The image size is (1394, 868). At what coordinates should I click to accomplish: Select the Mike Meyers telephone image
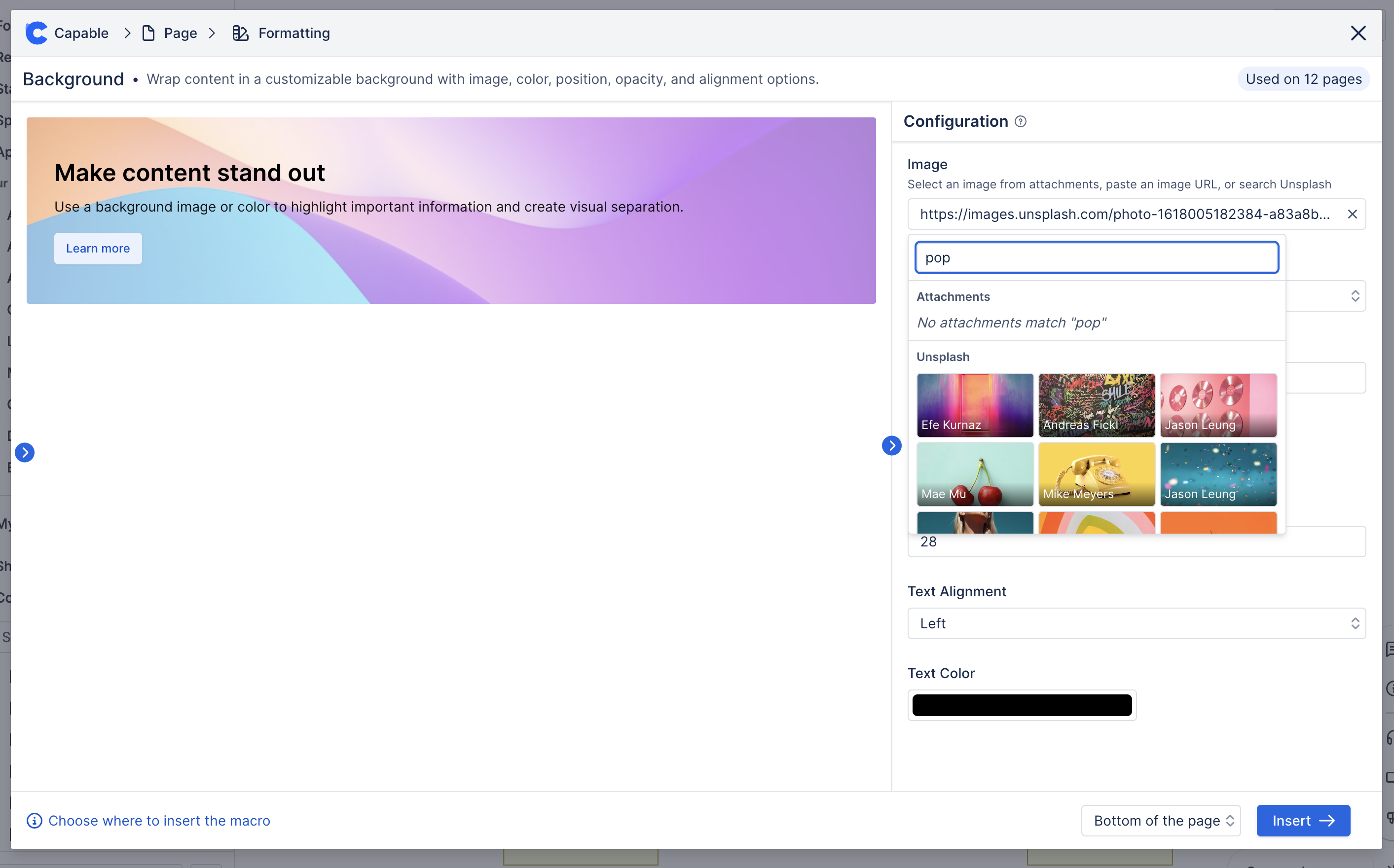point(1096,473)
